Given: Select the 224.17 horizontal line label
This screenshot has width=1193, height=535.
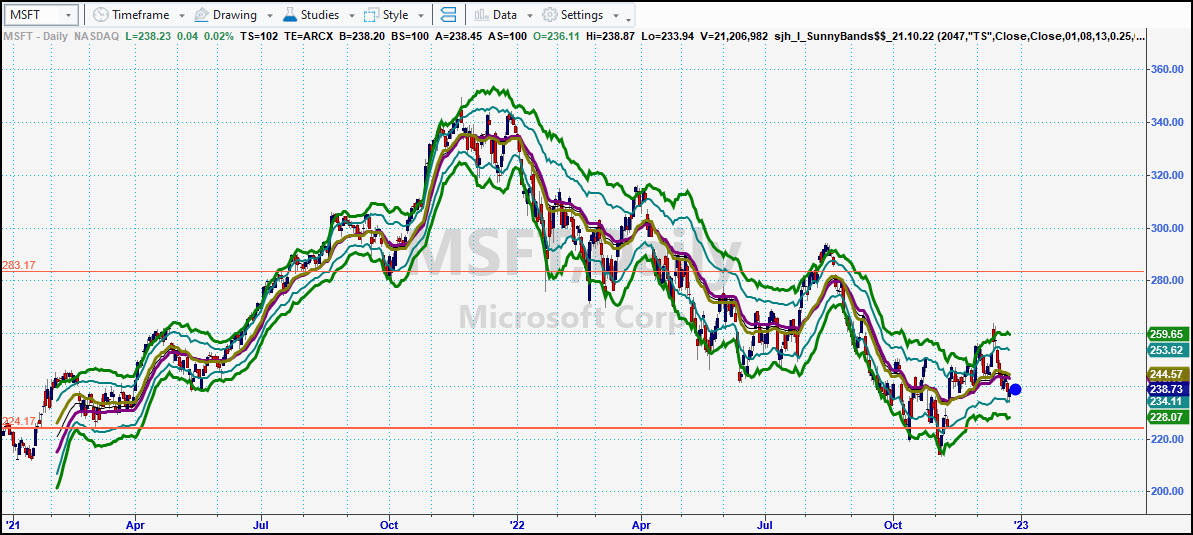Looking at the screenshot, I should pos(18,421).
